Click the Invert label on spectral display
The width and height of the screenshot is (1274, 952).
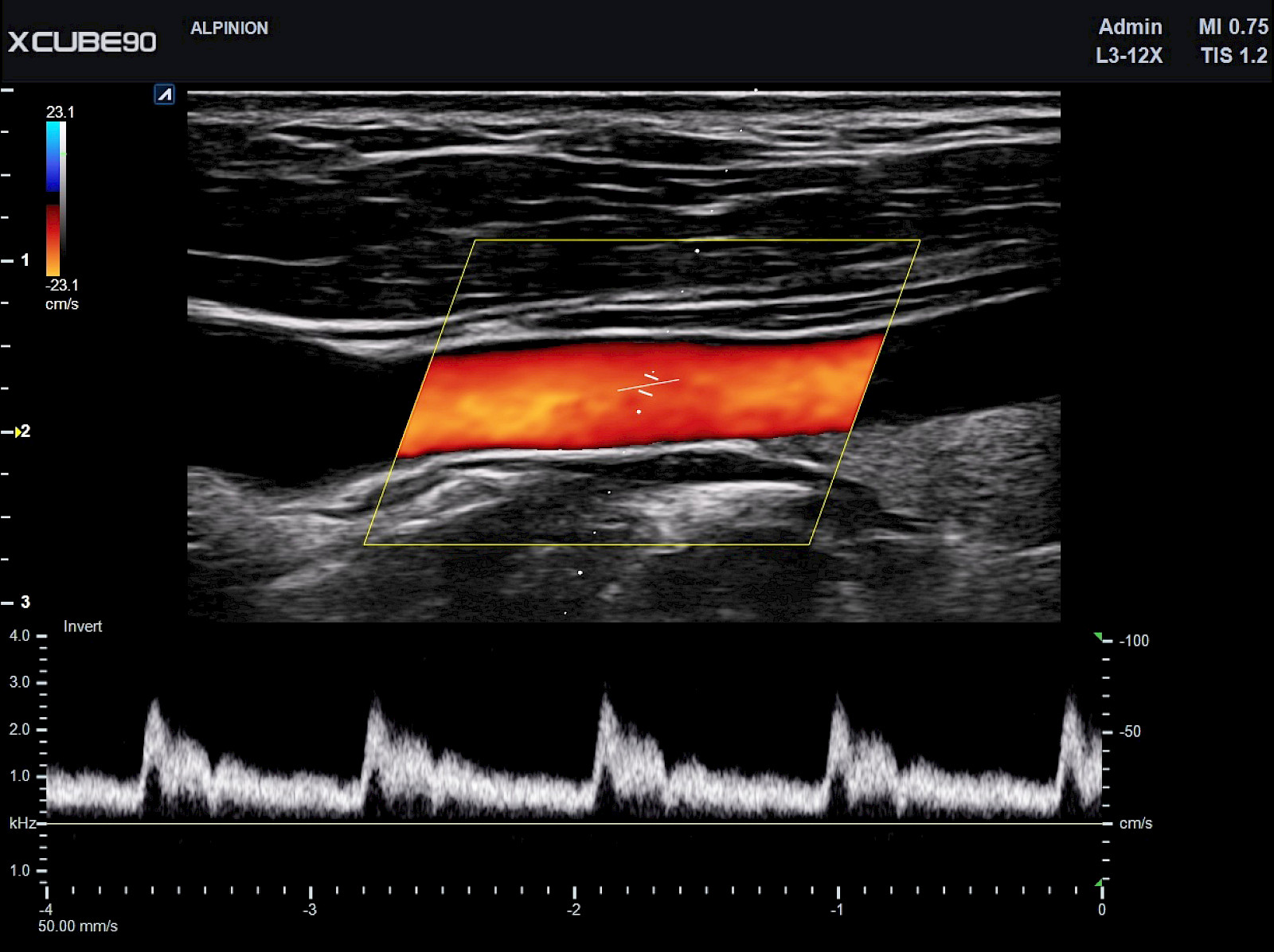click(83, 626)
